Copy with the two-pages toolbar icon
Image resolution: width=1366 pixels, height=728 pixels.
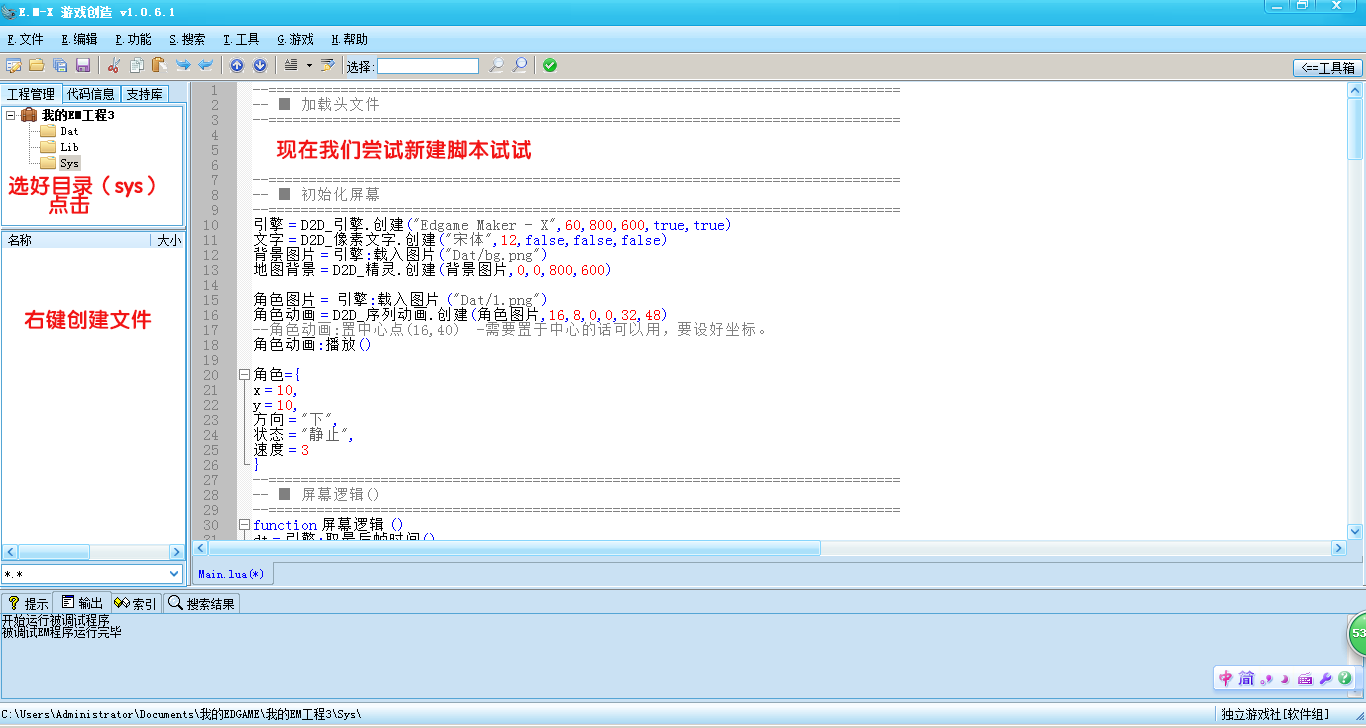pos(136,66)
